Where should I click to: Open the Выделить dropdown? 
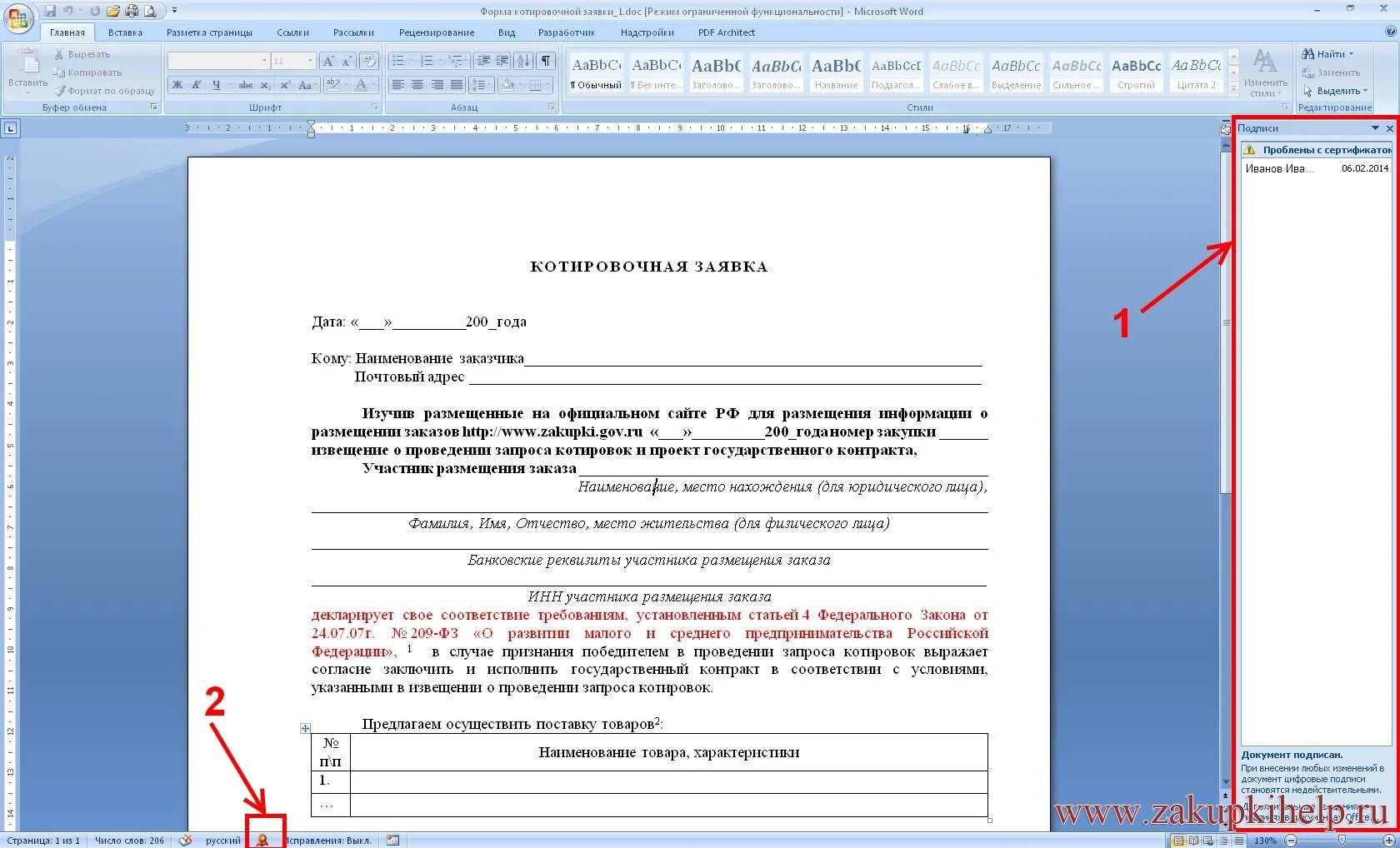[x=1336, y=91]
